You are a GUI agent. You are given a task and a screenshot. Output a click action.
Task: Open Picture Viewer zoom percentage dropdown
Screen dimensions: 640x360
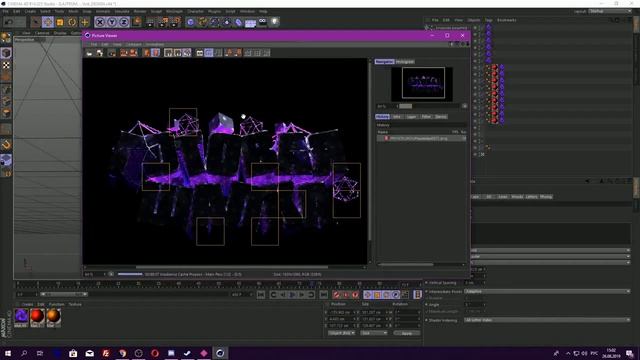pyautogui.click(x=96, y=274)
